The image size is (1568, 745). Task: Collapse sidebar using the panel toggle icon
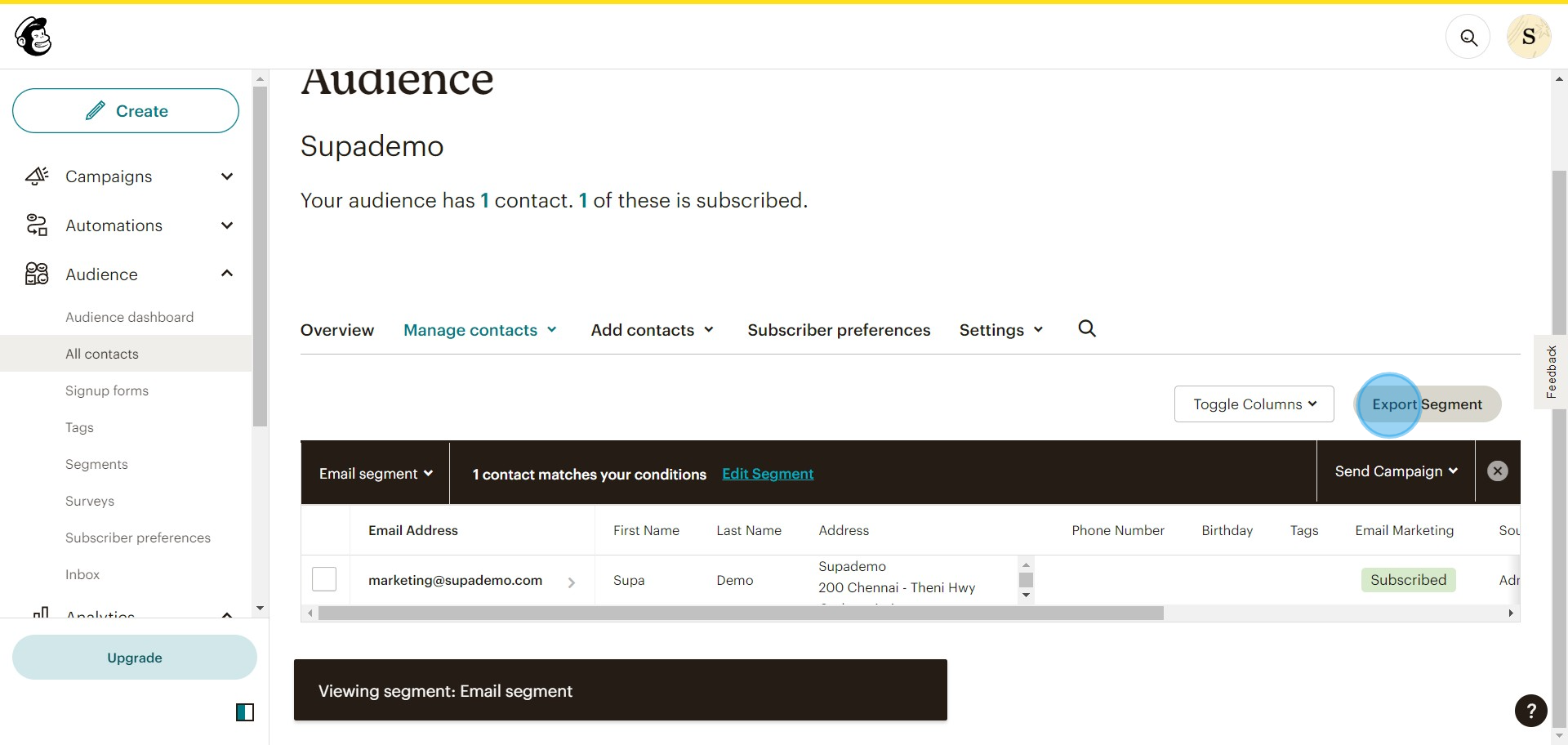[245, 712]
